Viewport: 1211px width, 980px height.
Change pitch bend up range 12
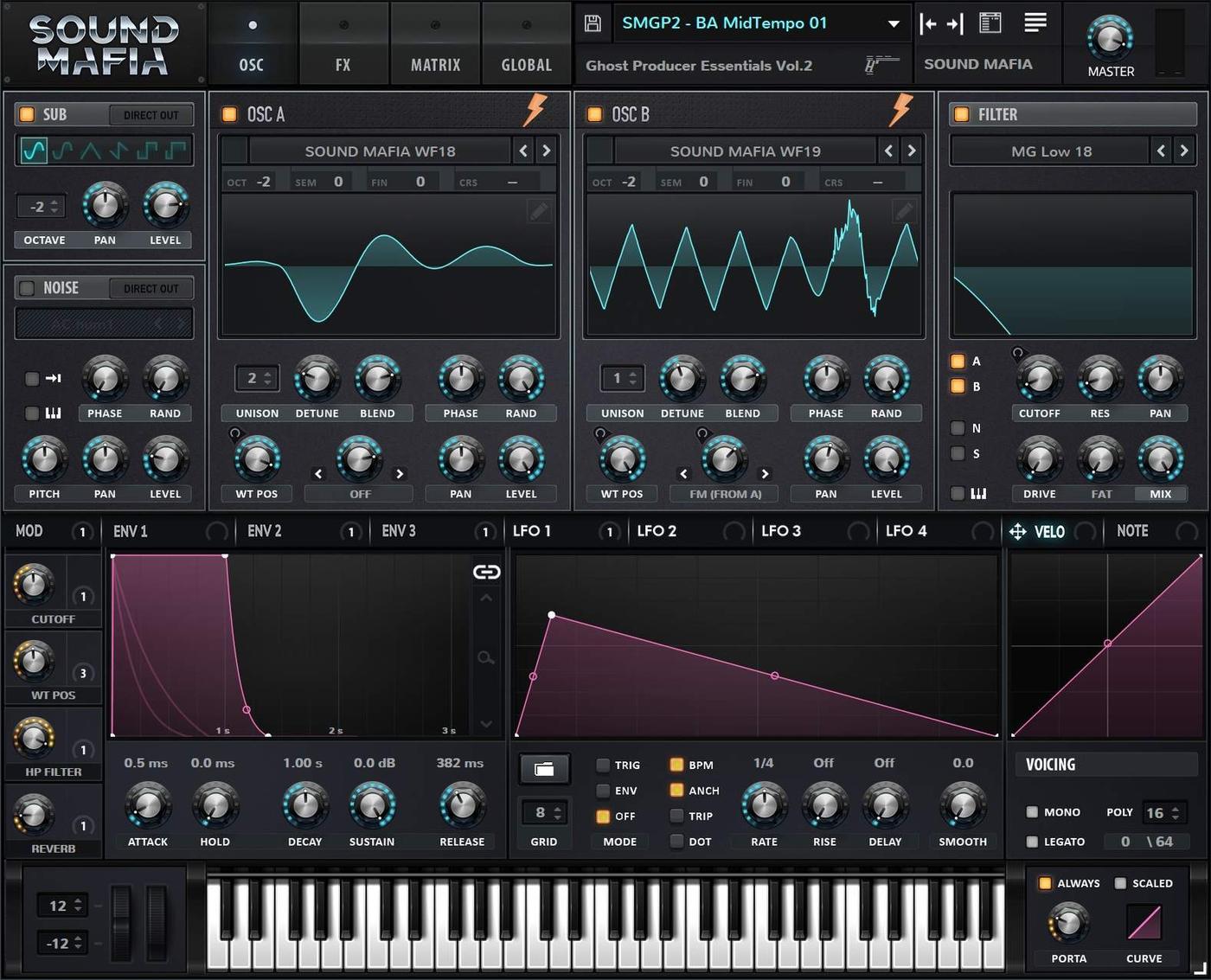pyautogui.click(x=62, y=906)
